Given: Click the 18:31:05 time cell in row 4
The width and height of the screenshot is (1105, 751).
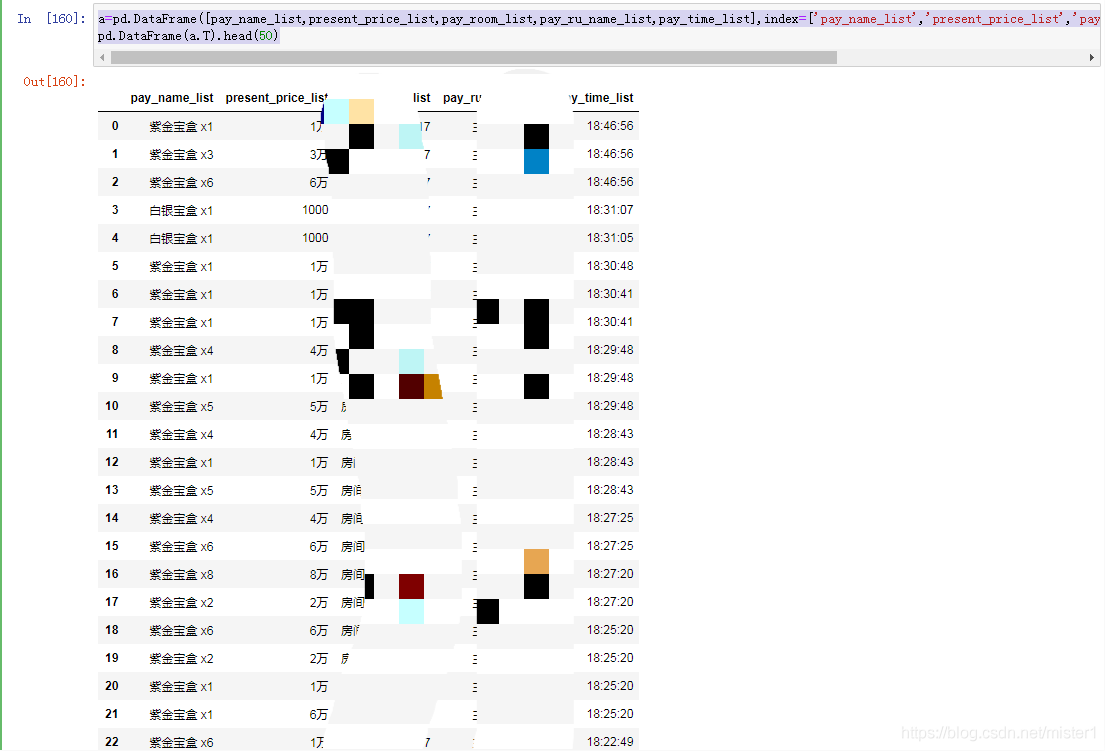Looking at the screenshot, I should pyautogui.click(x=610, y=238).
